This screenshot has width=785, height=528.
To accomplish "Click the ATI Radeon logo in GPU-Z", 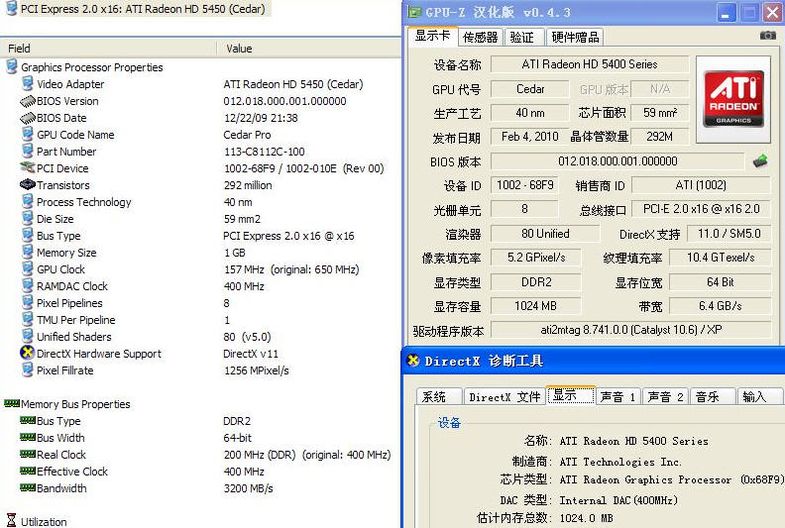I will click(733, 99).
